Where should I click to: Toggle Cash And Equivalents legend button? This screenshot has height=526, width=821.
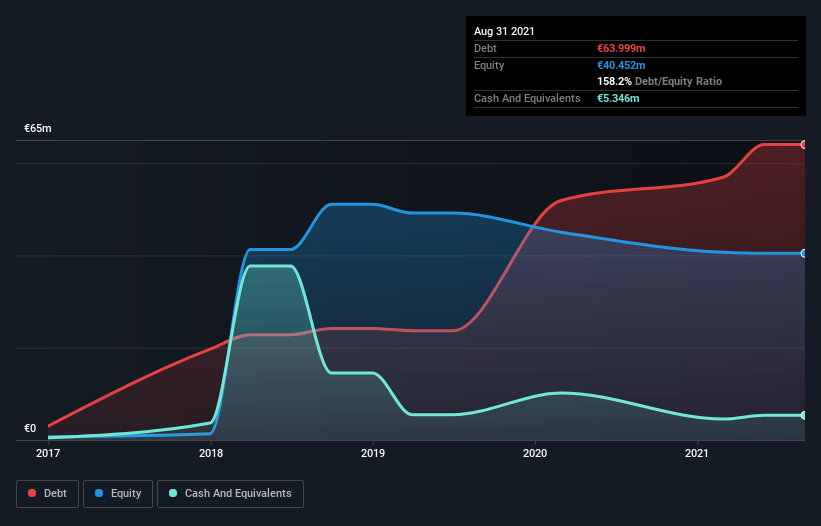(230, 494)
